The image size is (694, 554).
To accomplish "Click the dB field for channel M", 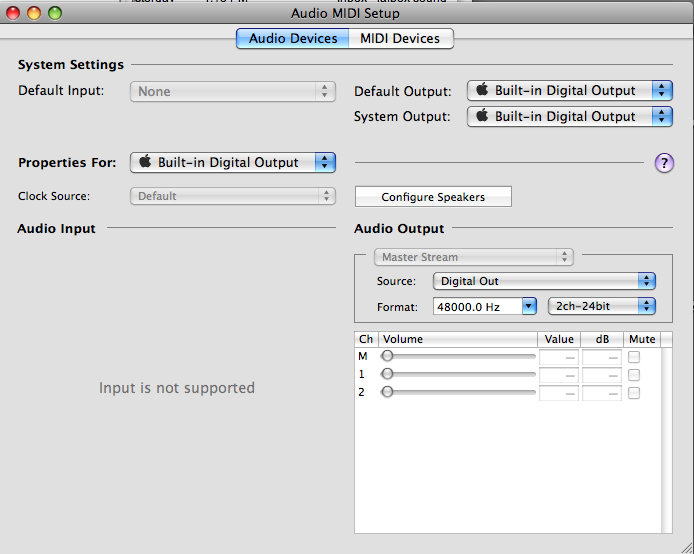I will (x=601, y=357).
